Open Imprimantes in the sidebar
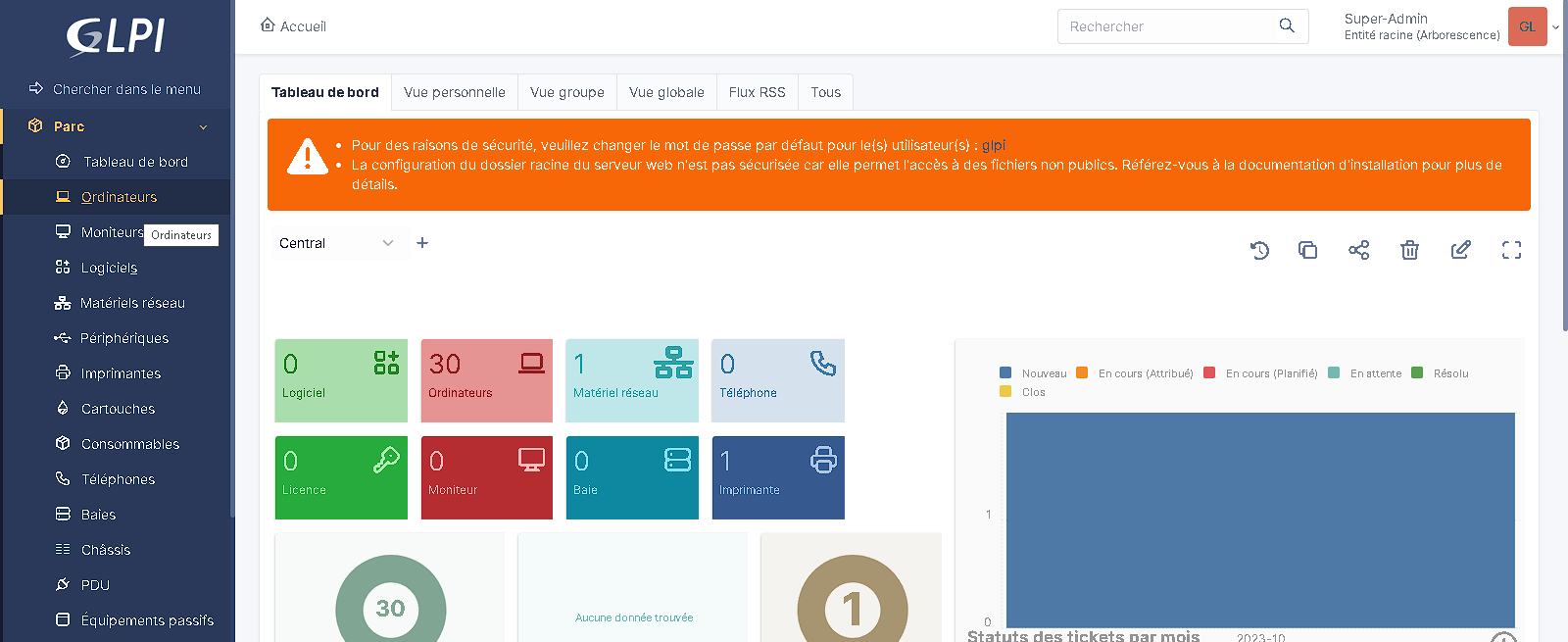 click(x=121, y=373)
